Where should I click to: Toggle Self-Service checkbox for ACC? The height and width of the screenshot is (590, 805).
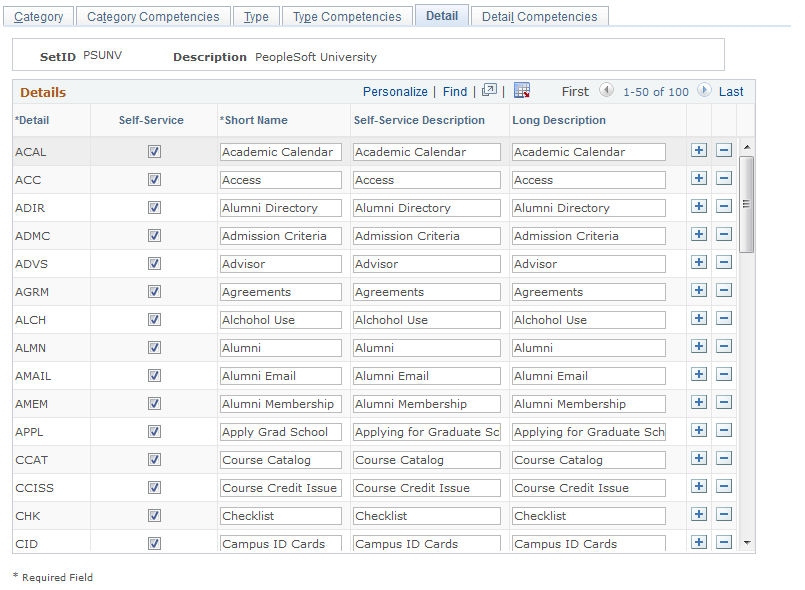pos(155,180)
